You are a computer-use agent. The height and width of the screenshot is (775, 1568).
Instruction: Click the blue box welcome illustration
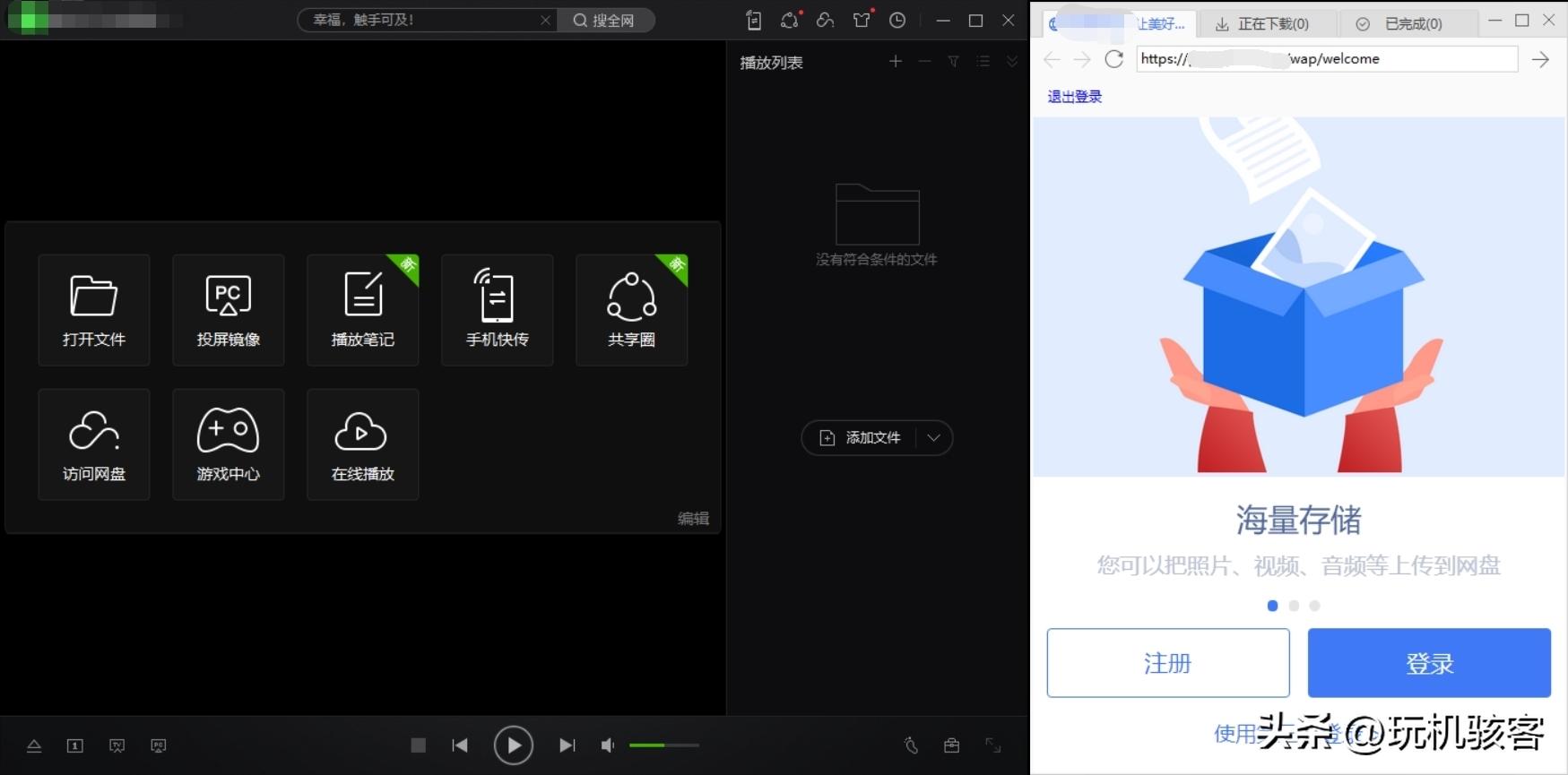[x=1300, y=296]
